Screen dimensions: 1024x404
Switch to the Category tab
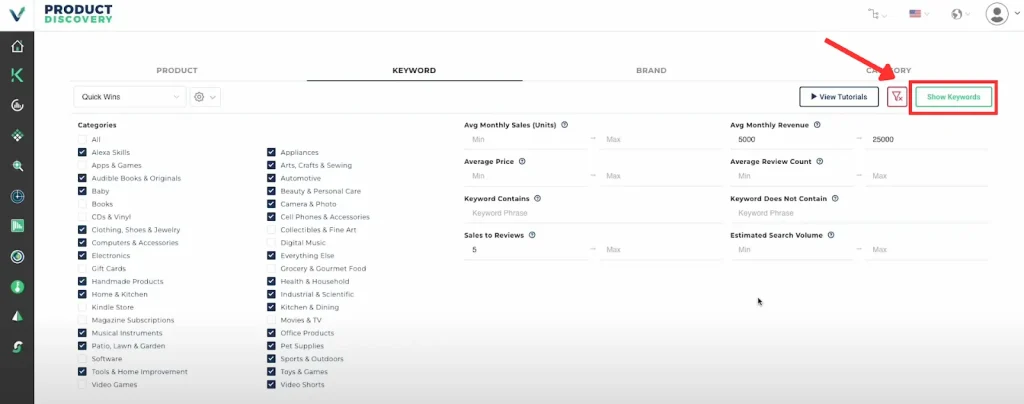[888, 70]
